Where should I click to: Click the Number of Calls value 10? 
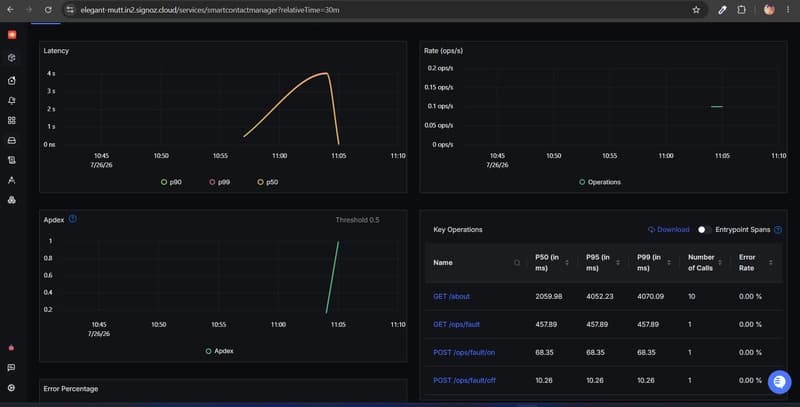pyautogui.click(x=691, y=296)
